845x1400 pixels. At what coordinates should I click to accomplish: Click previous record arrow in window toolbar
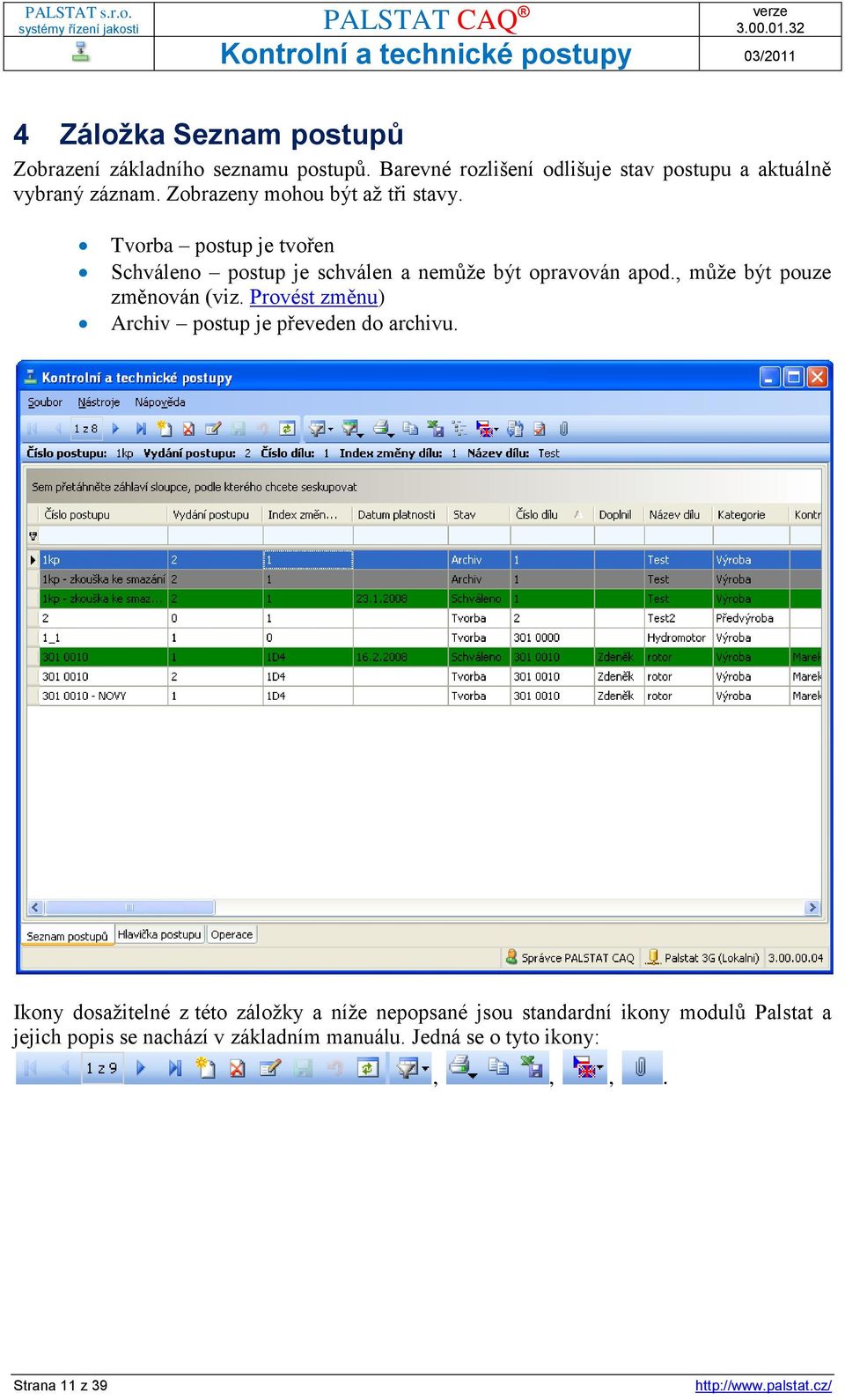(58, 429)
